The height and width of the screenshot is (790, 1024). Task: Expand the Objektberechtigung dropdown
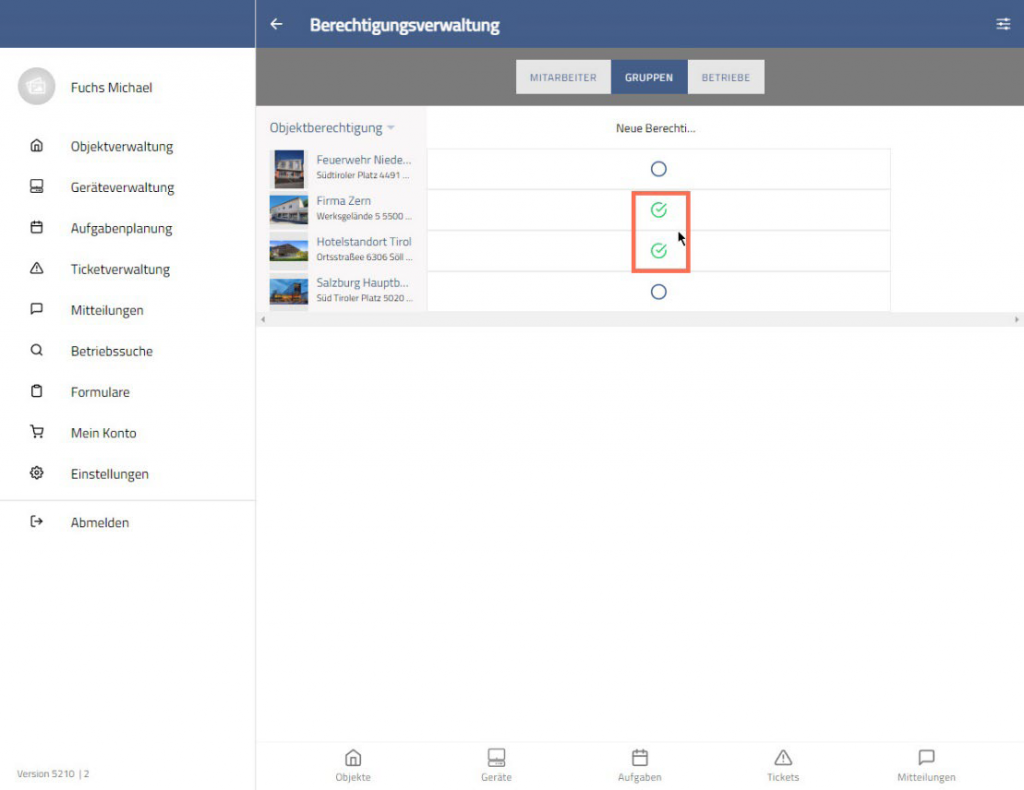pyautogui.click(x=333, y=128)
